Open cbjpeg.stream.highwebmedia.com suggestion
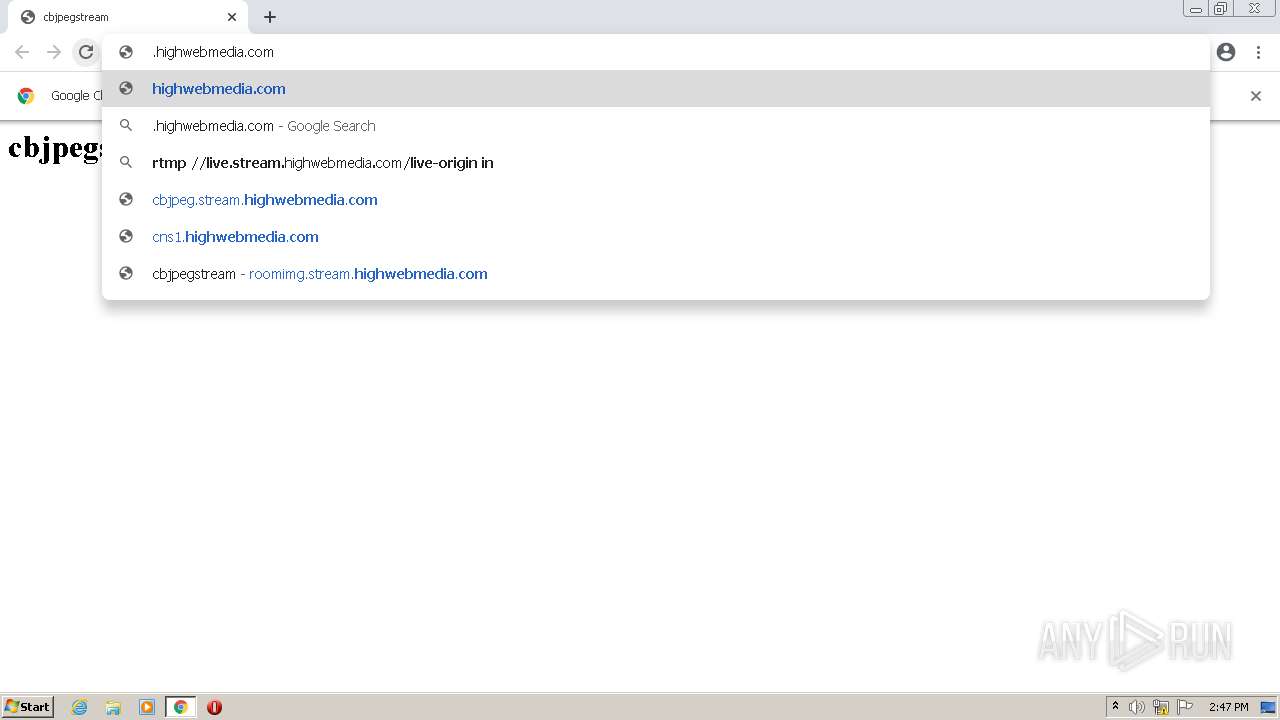This screenshot has width=1280, height=720. coord(656,200)
